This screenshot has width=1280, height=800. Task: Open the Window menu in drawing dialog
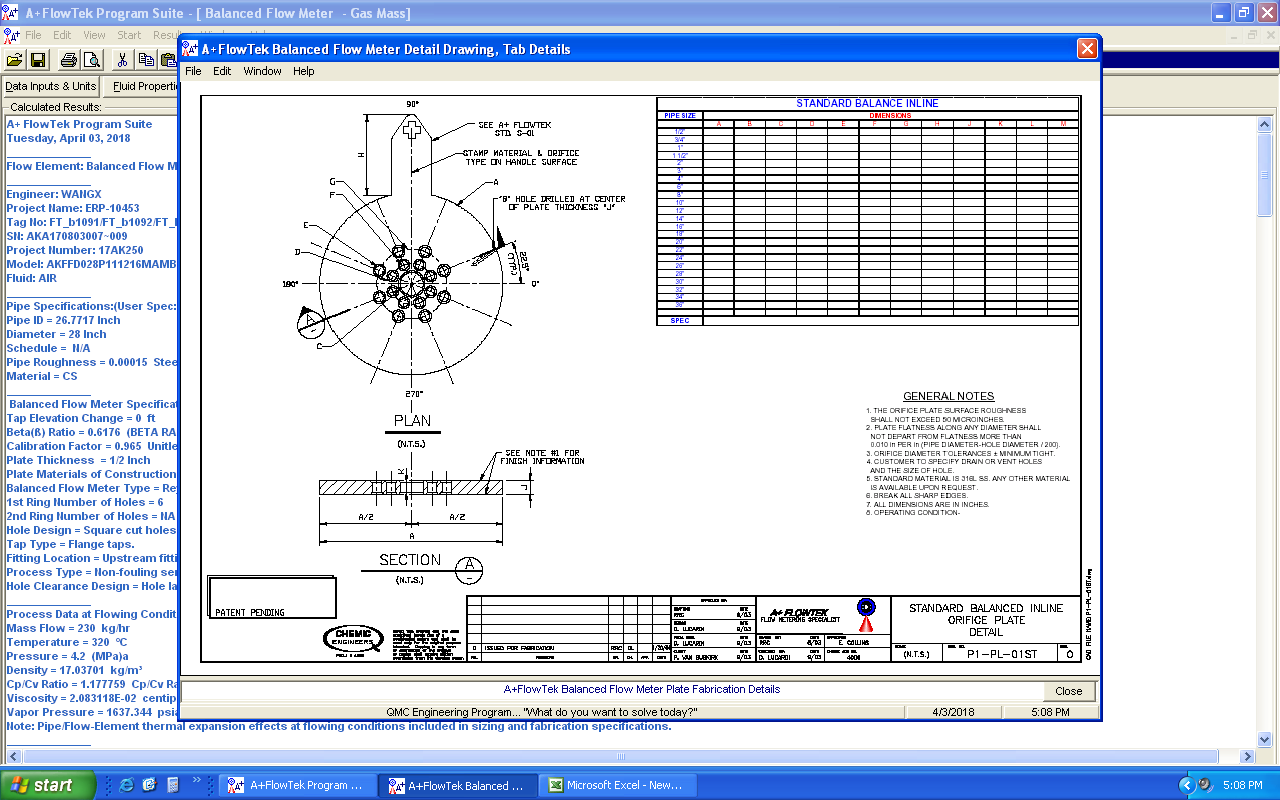click(x=262, y=71)
